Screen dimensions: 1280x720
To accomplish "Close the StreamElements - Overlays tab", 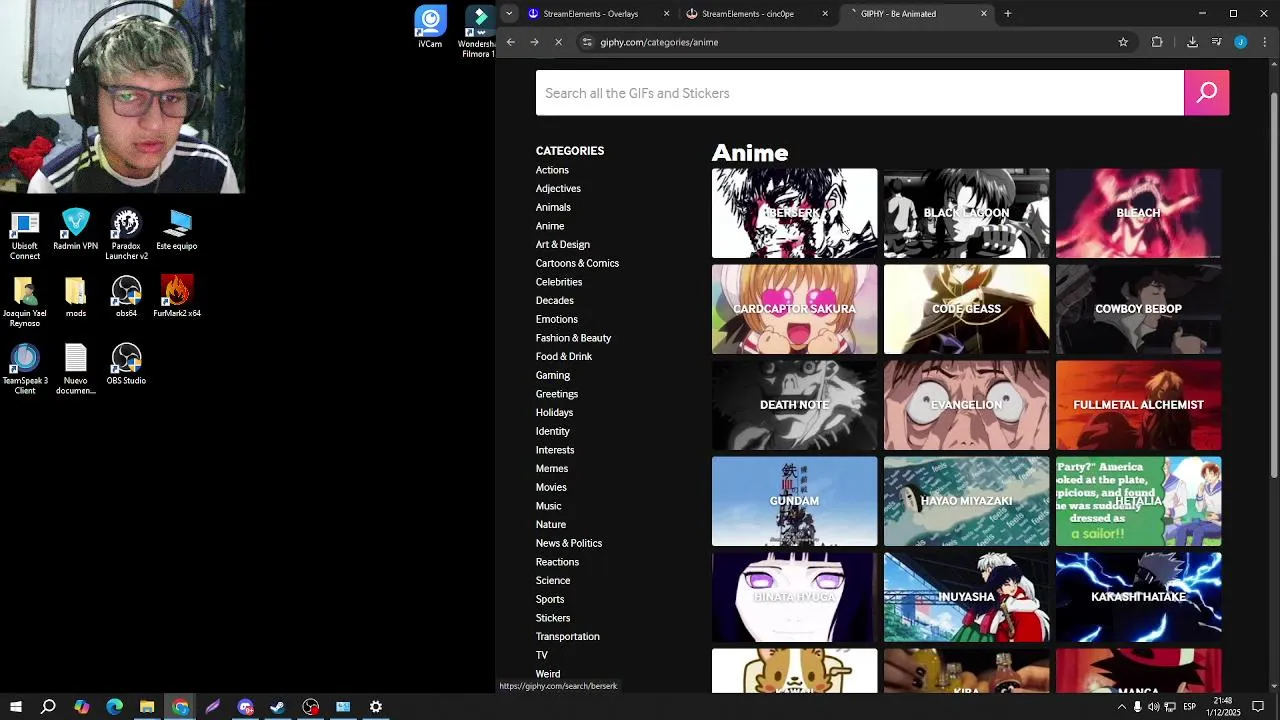I will point(667,14).
